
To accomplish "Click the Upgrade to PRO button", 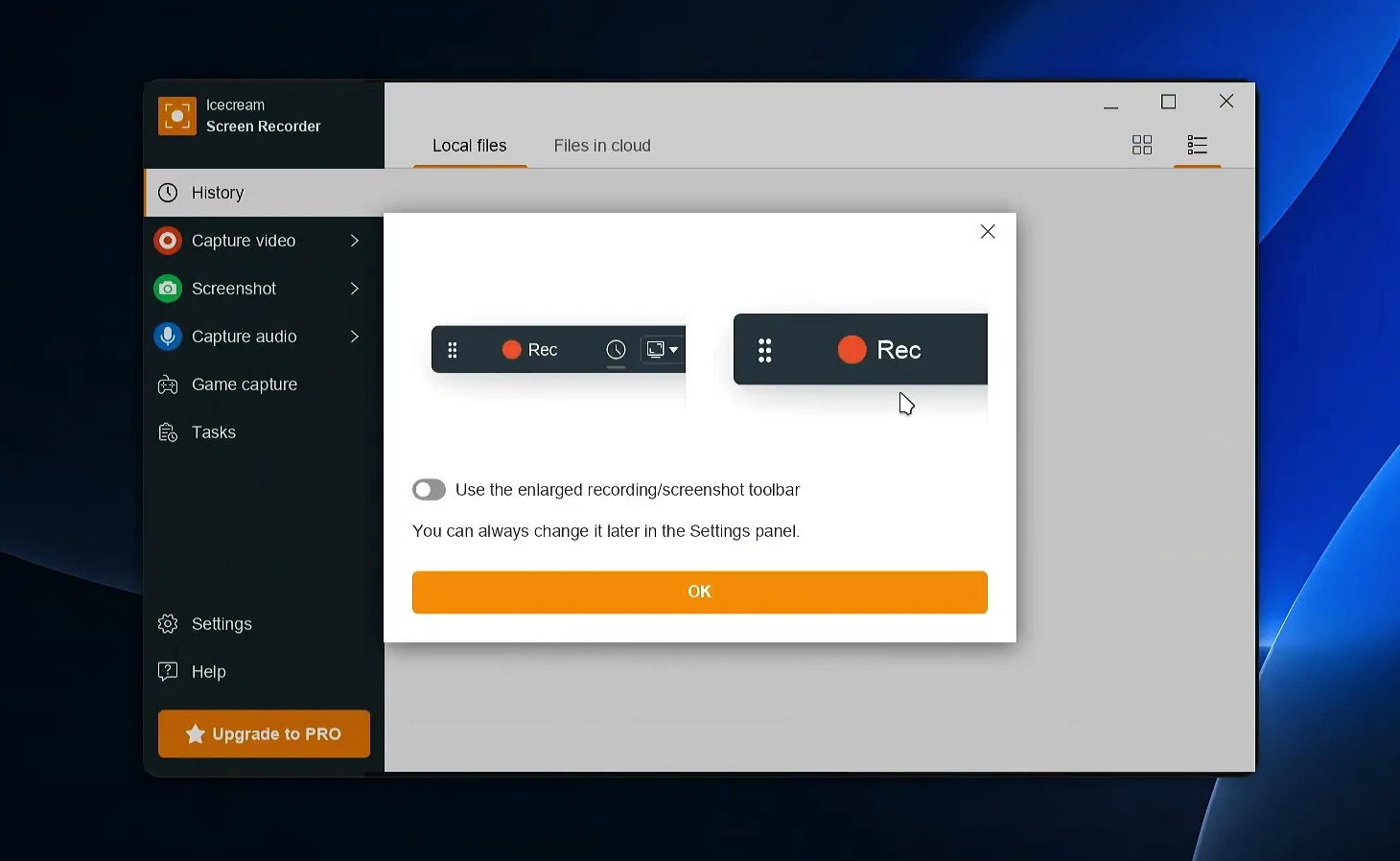I will tap(264, 734).
